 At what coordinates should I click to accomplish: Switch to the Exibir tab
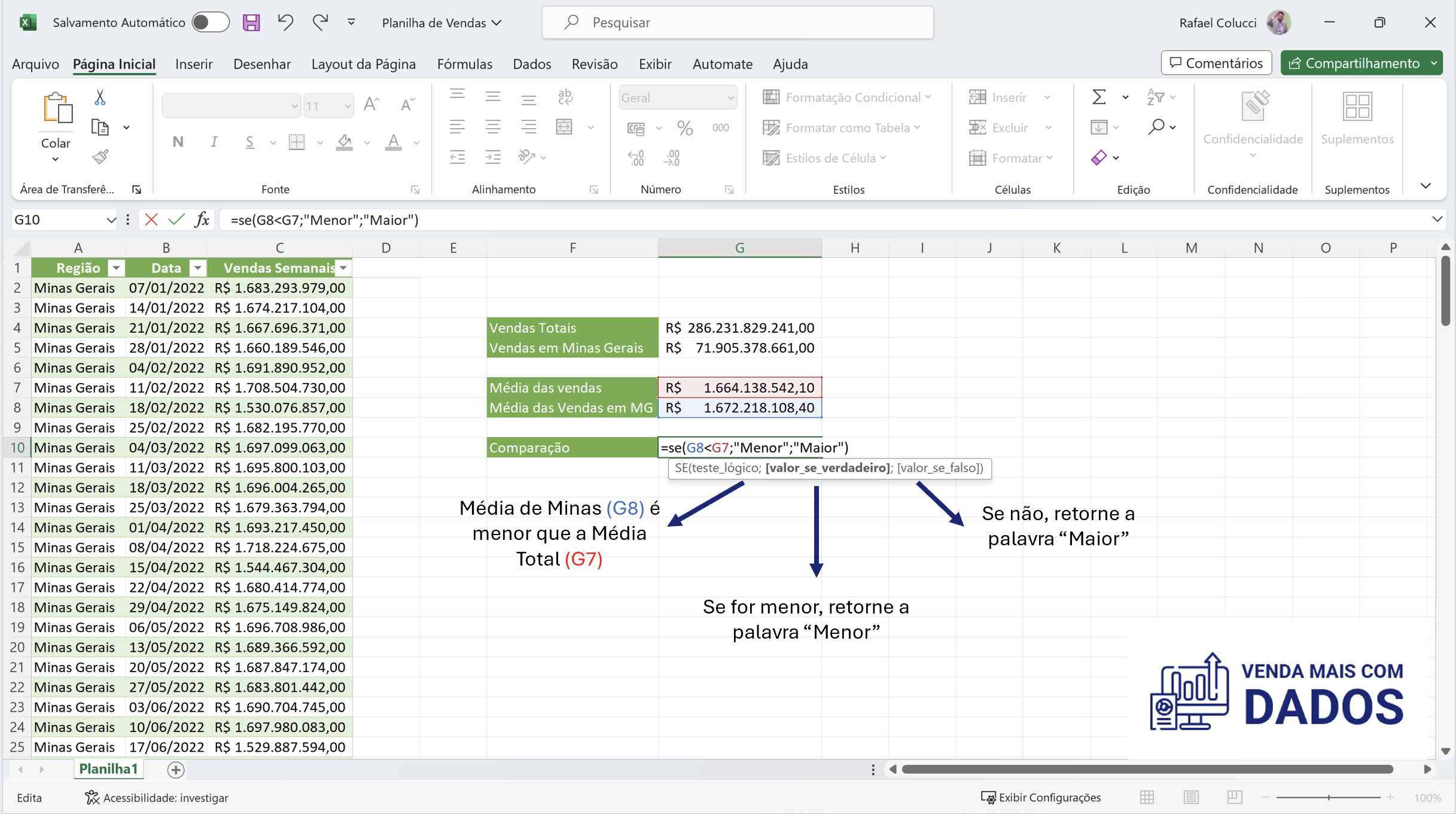coord(655,64)
